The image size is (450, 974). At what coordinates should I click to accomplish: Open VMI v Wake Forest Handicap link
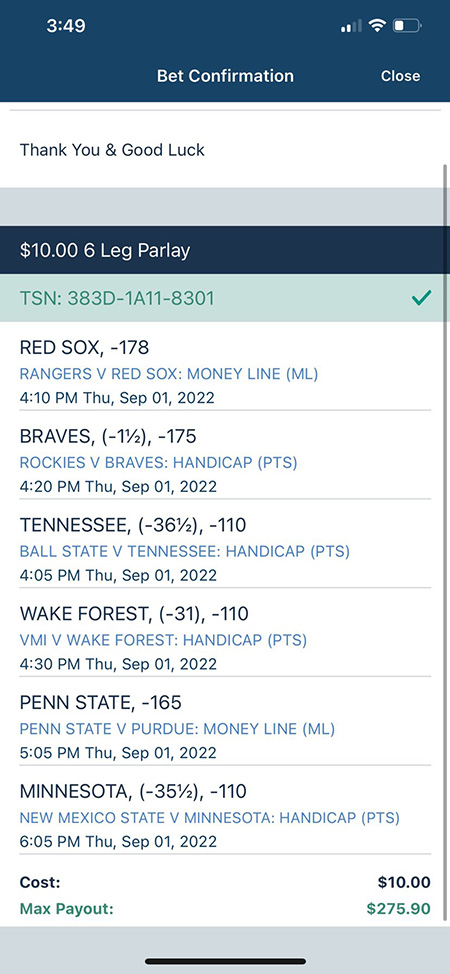pos(163,640)
